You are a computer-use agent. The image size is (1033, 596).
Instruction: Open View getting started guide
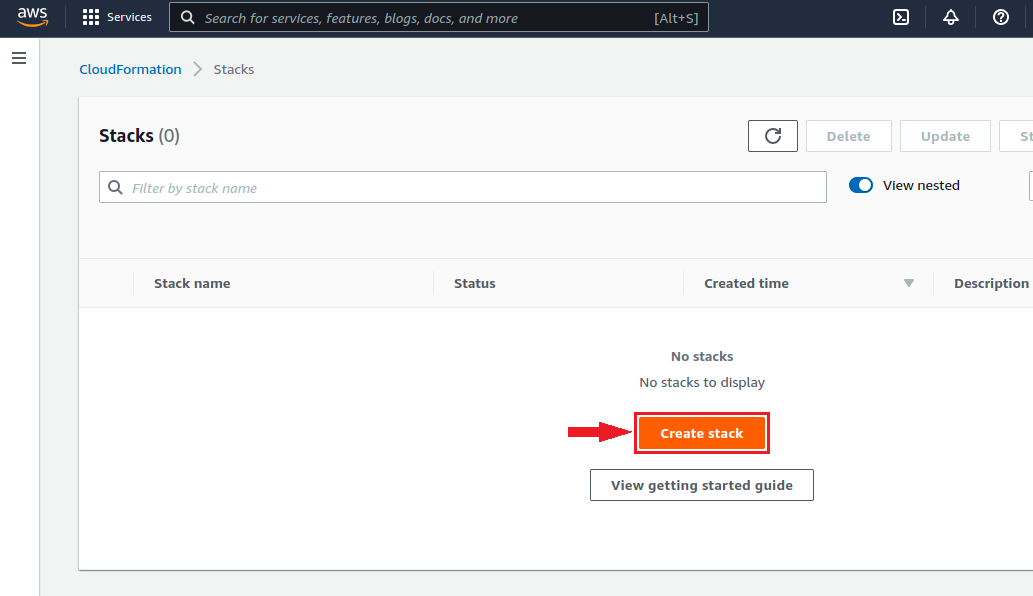coord(701,485)
